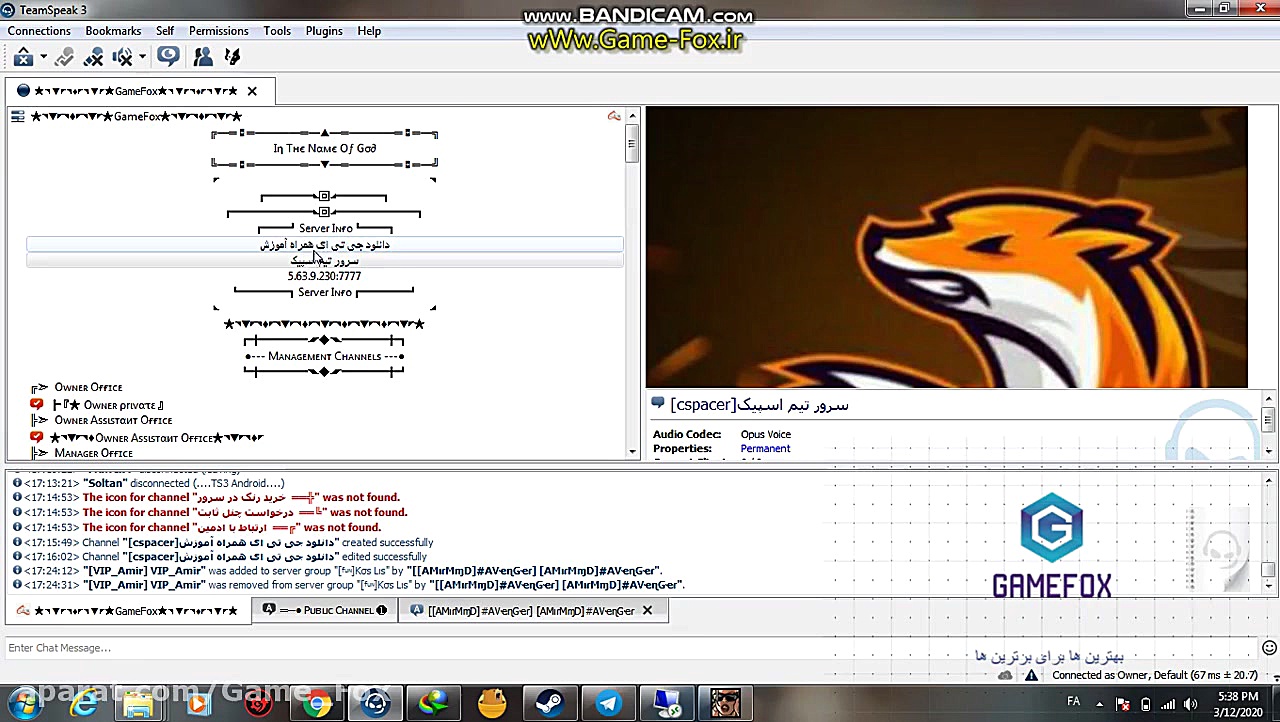Click the Connect/Disconnect toolbar icon
The width and height of the screenshot is (1280, 722).
click(23, 57)
